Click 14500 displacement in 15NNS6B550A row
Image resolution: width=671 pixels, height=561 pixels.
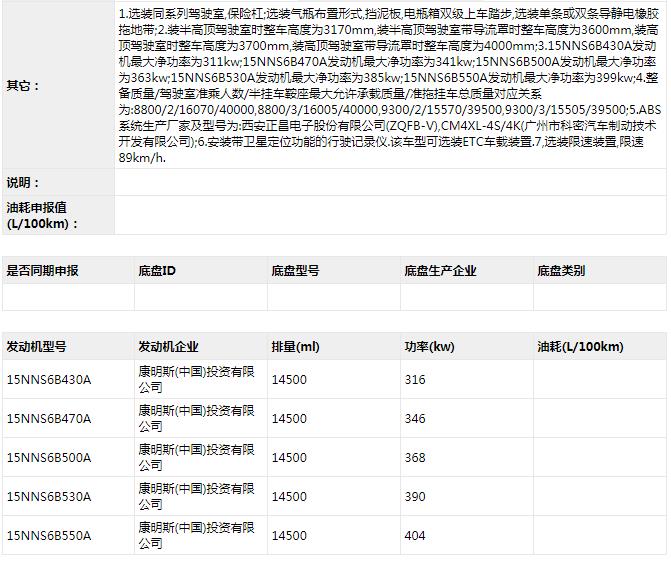(x=289, y=535)
